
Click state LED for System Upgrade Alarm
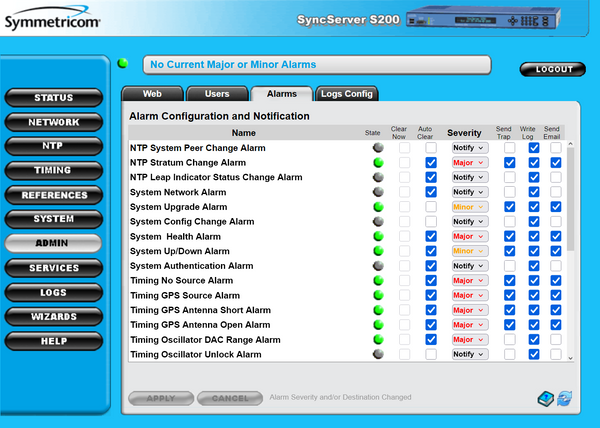(378, 207)
